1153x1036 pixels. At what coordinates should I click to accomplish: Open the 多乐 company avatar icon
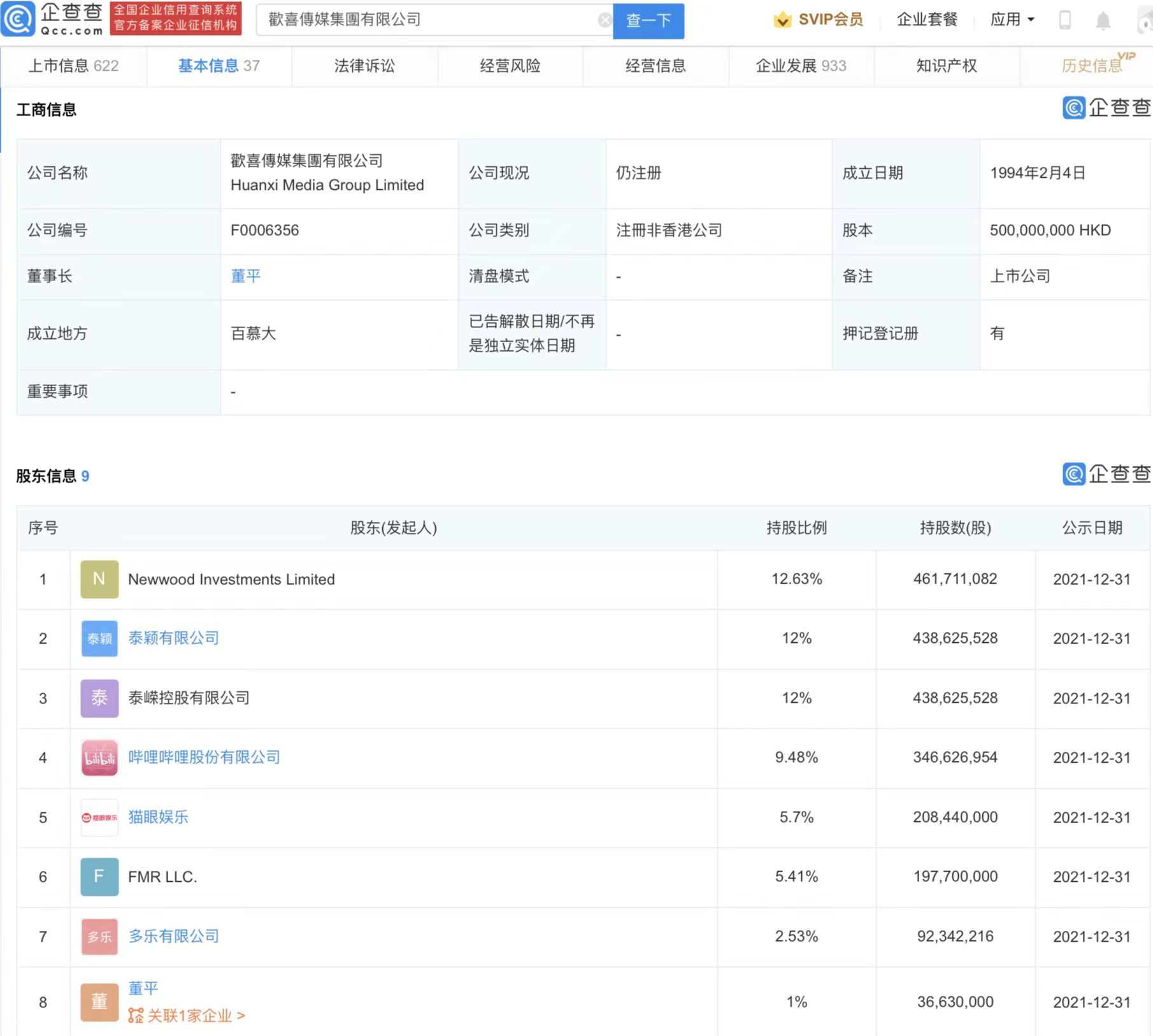(x=99, y=937)
